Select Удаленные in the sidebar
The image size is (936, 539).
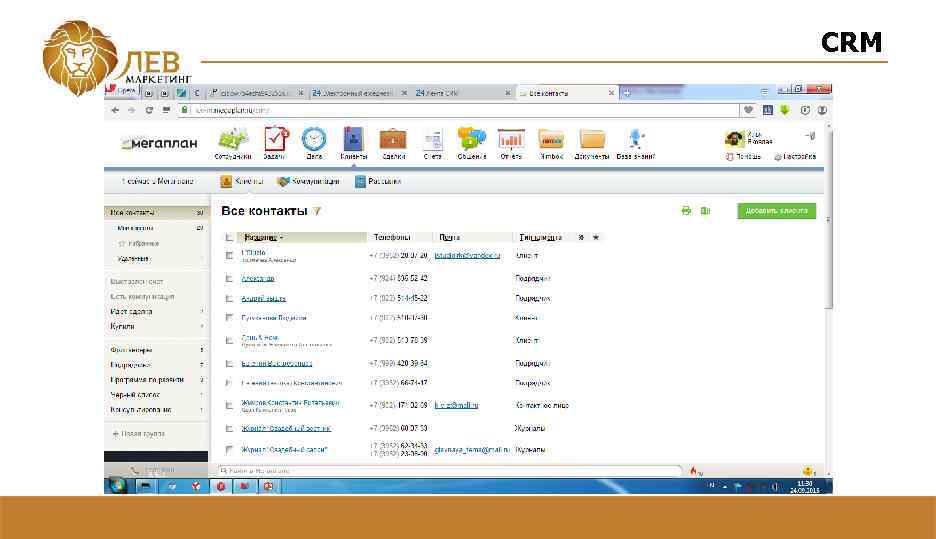click(133, 258)
